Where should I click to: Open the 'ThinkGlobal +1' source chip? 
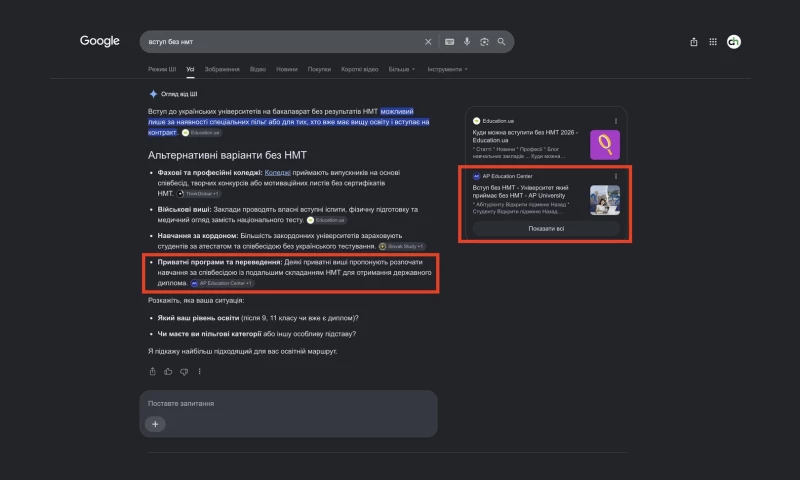coord(198,194)
